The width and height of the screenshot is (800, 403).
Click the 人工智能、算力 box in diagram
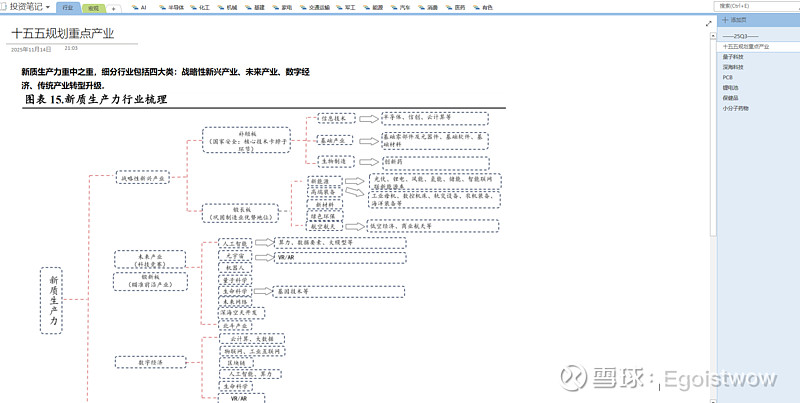250,374
